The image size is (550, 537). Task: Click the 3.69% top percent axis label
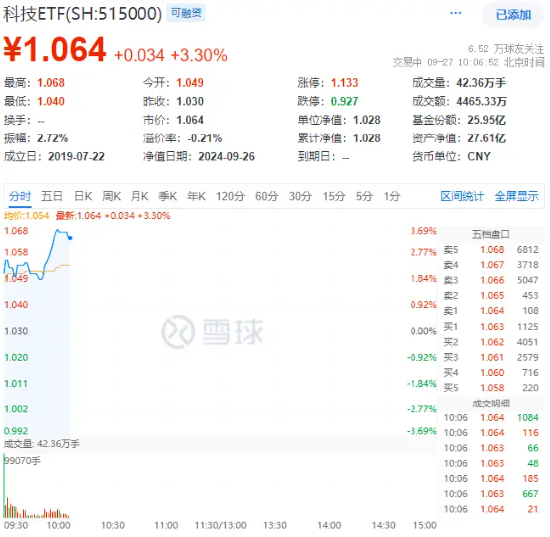[423, 231]
